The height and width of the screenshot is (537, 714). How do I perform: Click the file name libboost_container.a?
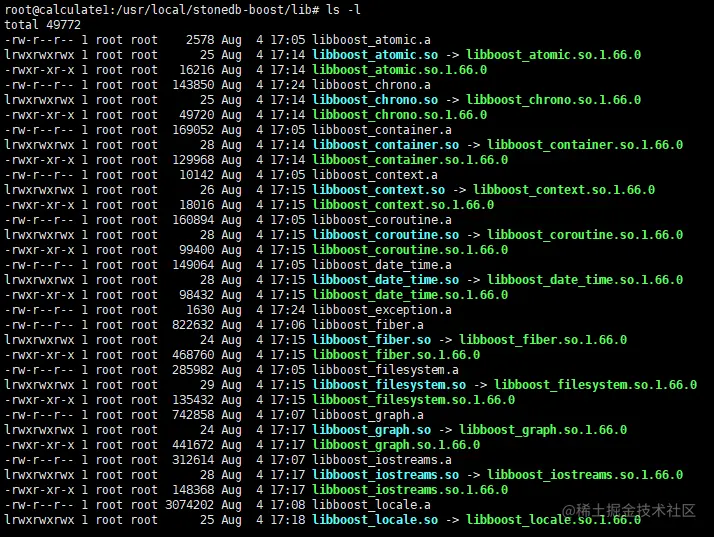click(x=382, y=130)
